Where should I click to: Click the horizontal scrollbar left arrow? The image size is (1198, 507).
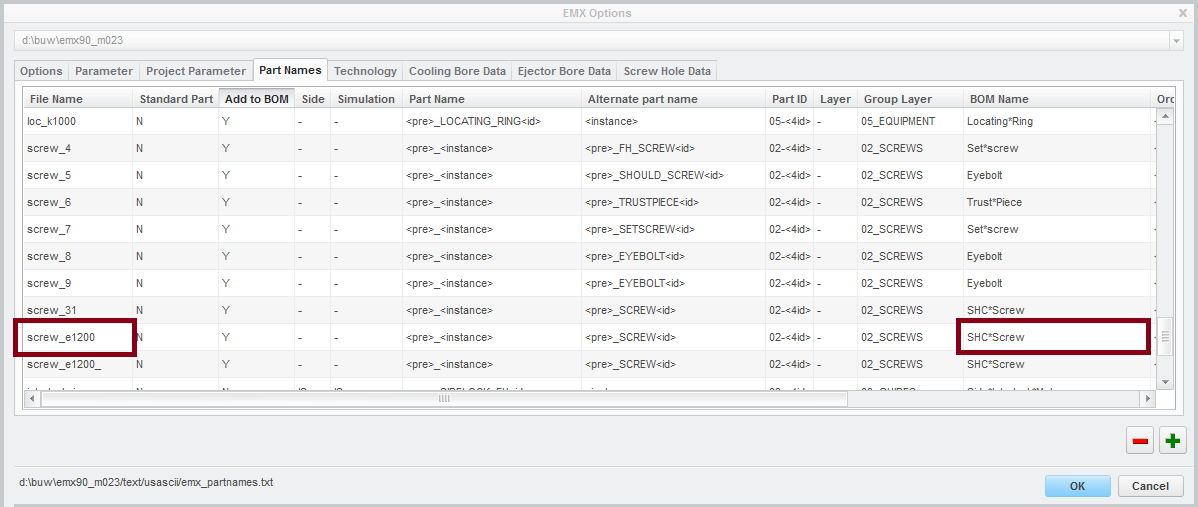click(32, 399)
